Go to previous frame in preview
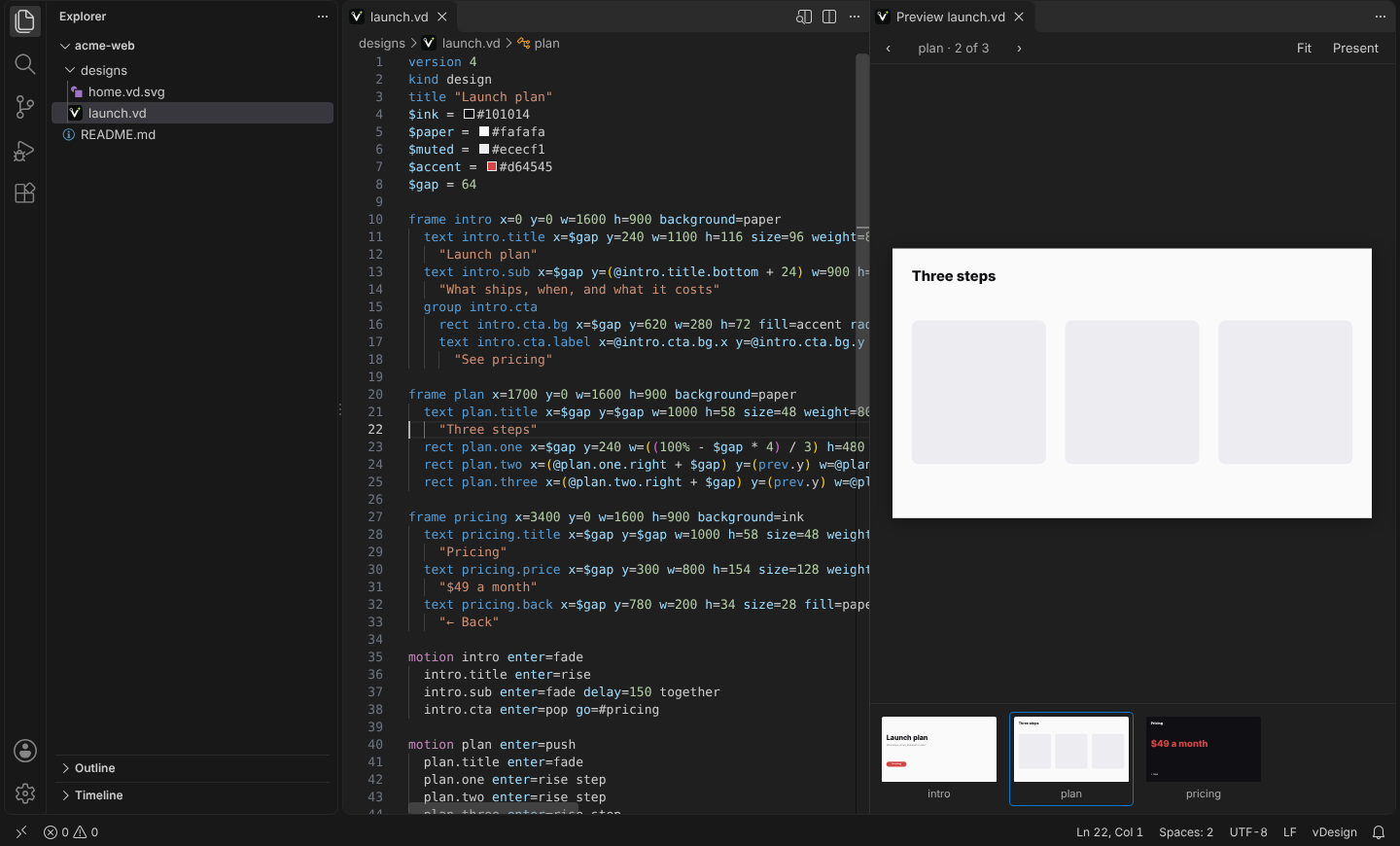This screenshot has height=846, width=1400. 888,49
